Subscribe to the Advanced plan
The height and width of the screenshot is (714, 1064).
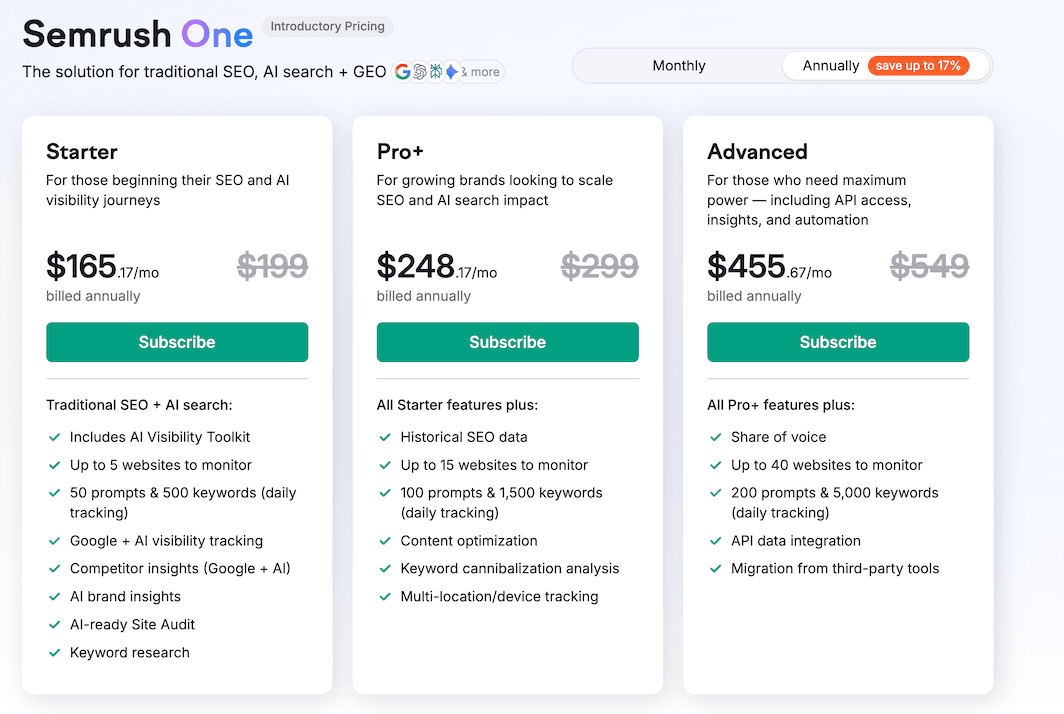point(838,342)
